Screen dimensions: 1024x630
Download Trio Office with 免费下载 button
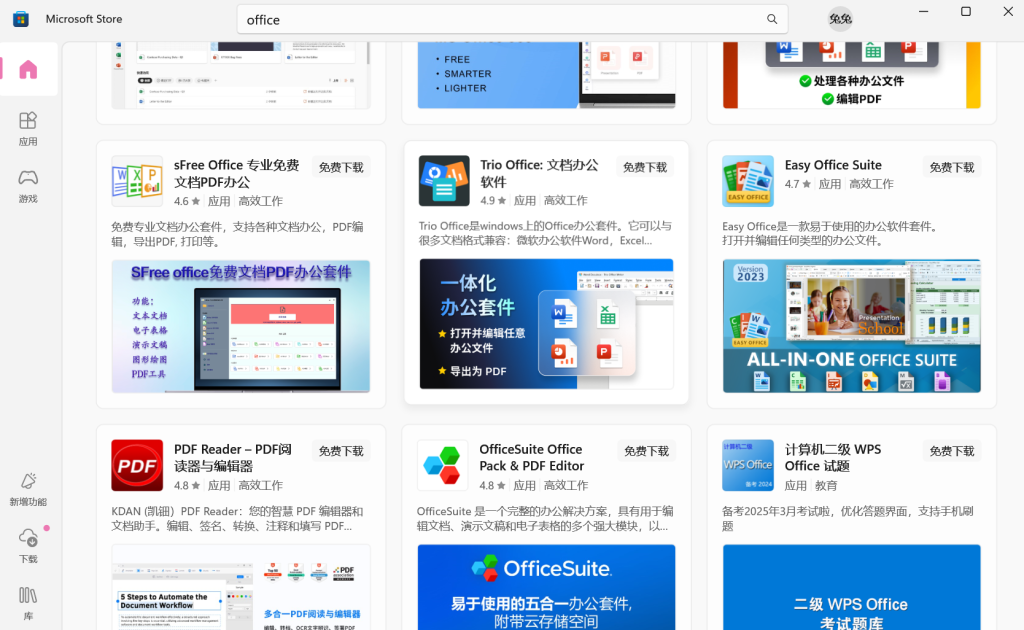tap(645, 167)
